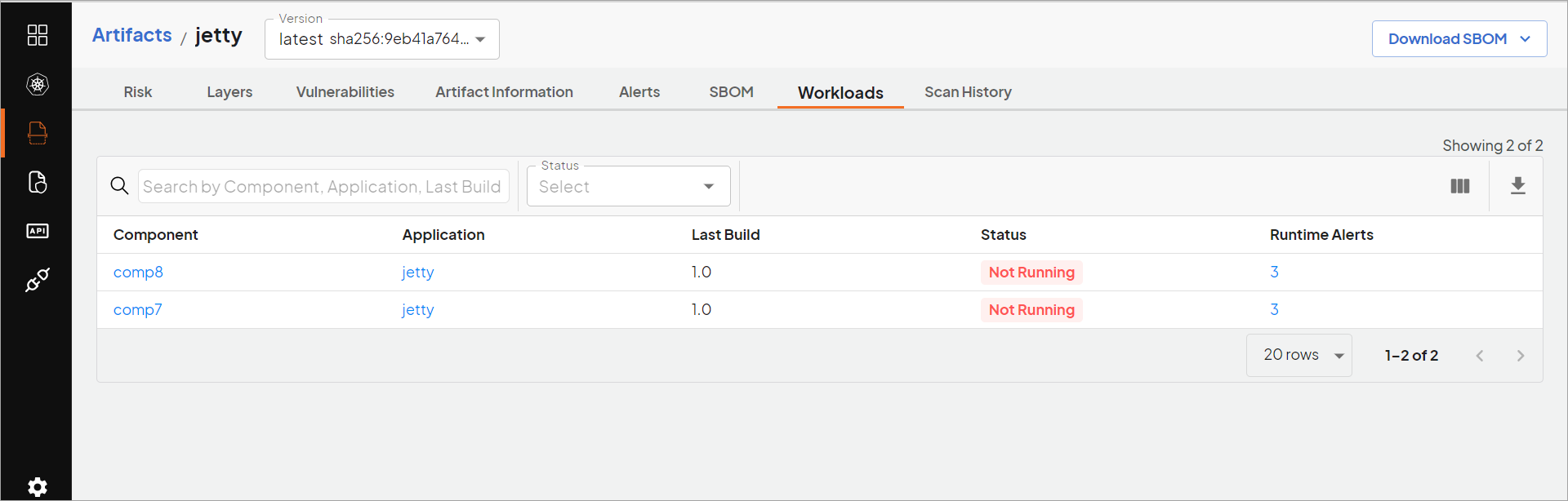Viewport: 1568px width, 501px height.
Task: Open the API sidebar icon
Action: click(38, 231)
